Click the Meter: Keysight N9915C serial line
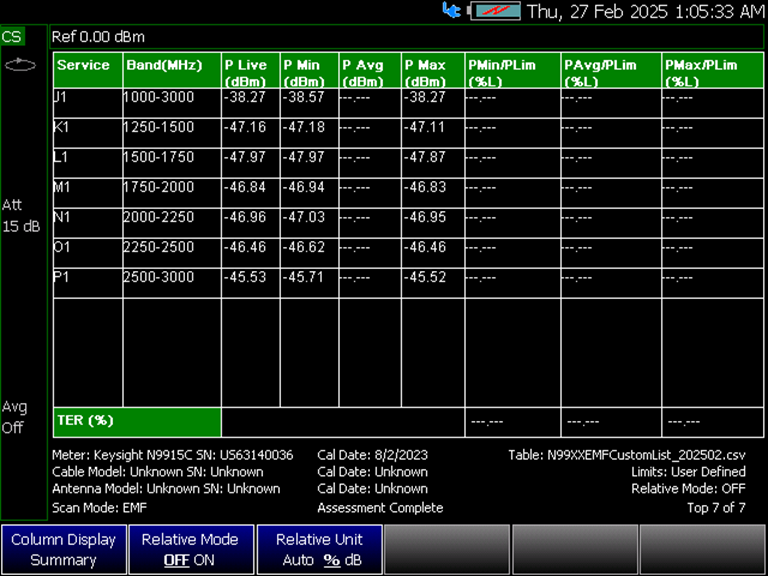This screenshot has width=768, height=576. [x=172, y=455]
